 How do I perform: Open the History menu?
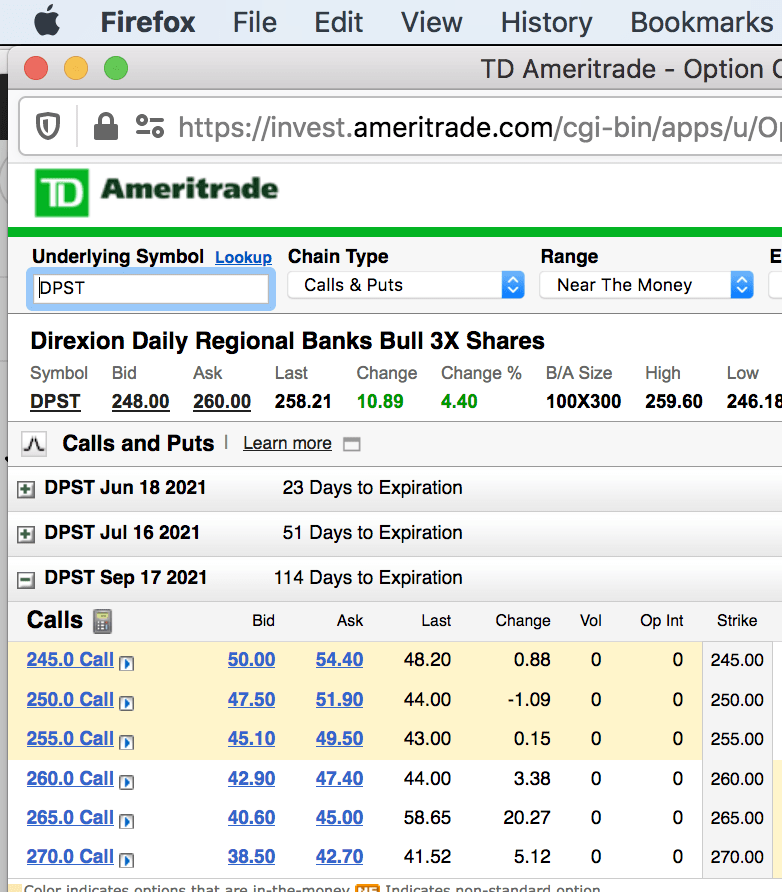[x=547, y=22]
